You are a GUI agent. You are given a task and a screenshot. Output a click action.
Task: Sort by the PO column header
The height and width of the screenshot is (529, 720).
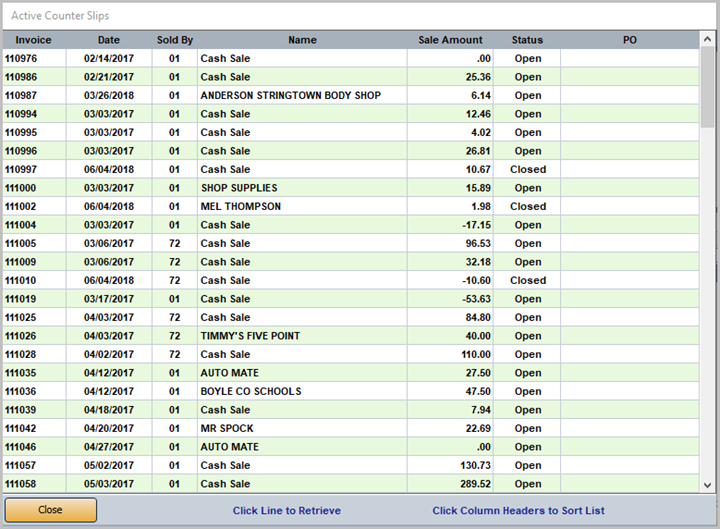click(x=629, y=40)
